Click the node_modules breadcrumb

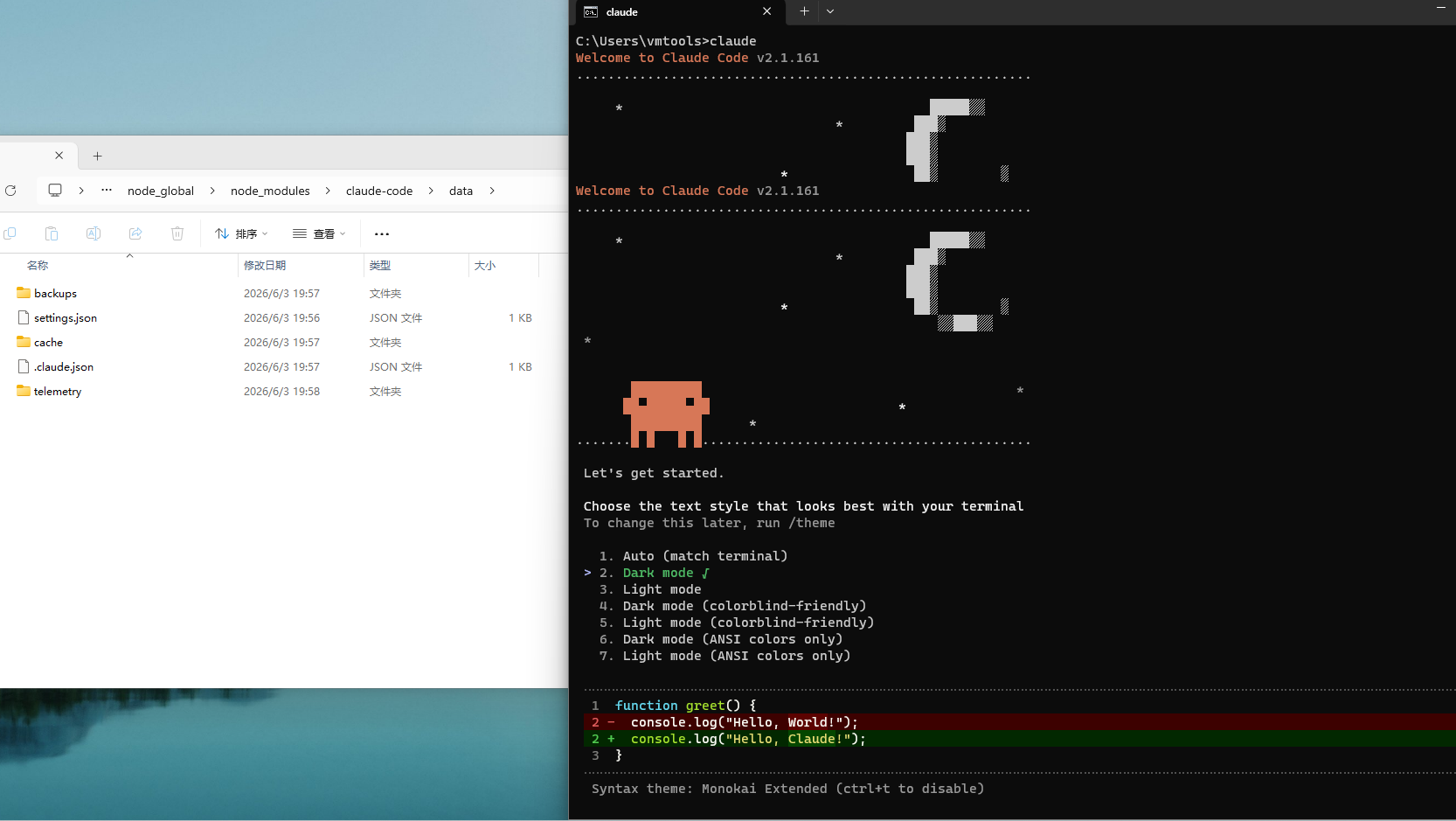270,191
